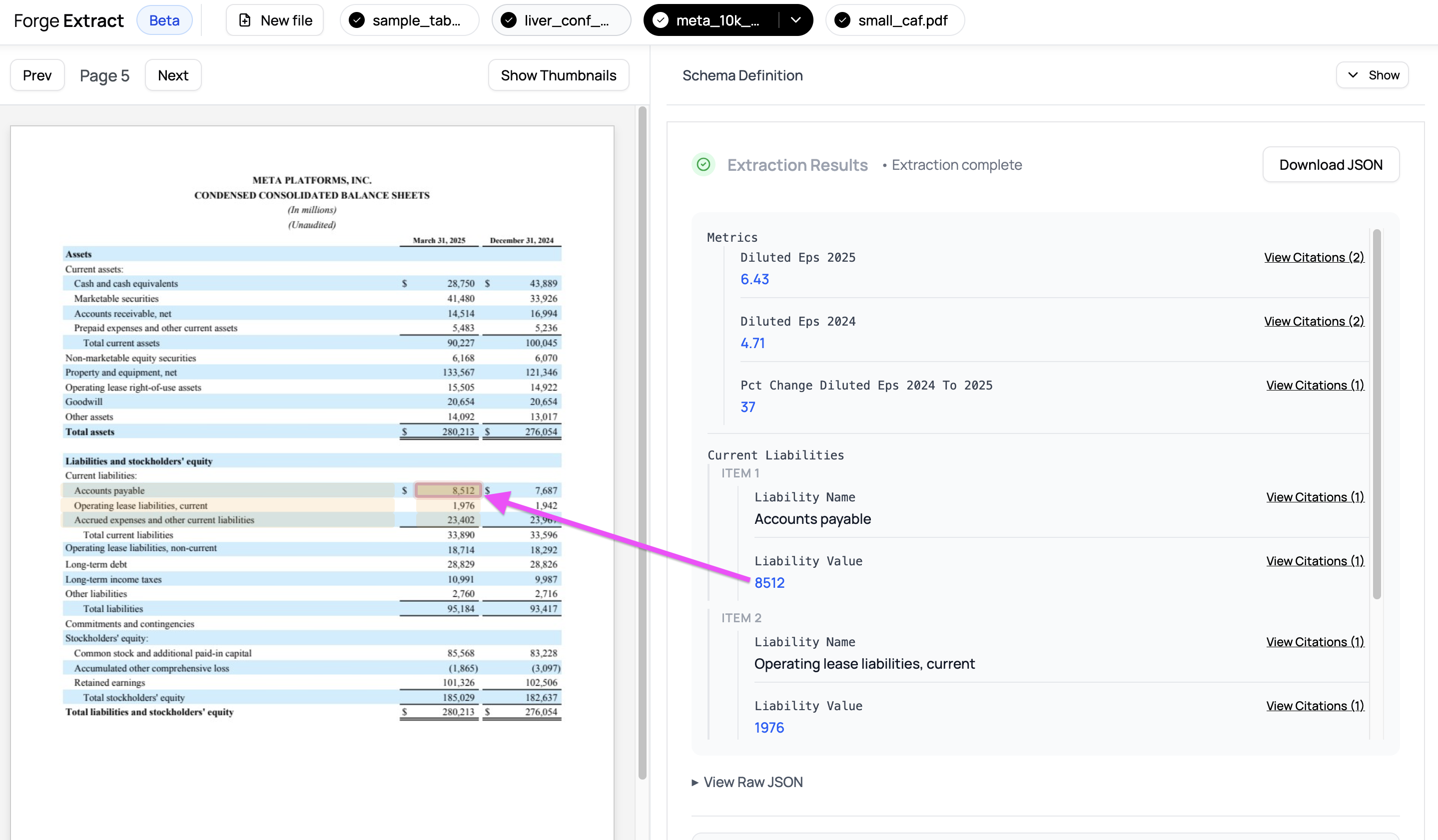The image size is (1438, 840).
Task: Click the extracted liability value 1976
Action: 769,728
